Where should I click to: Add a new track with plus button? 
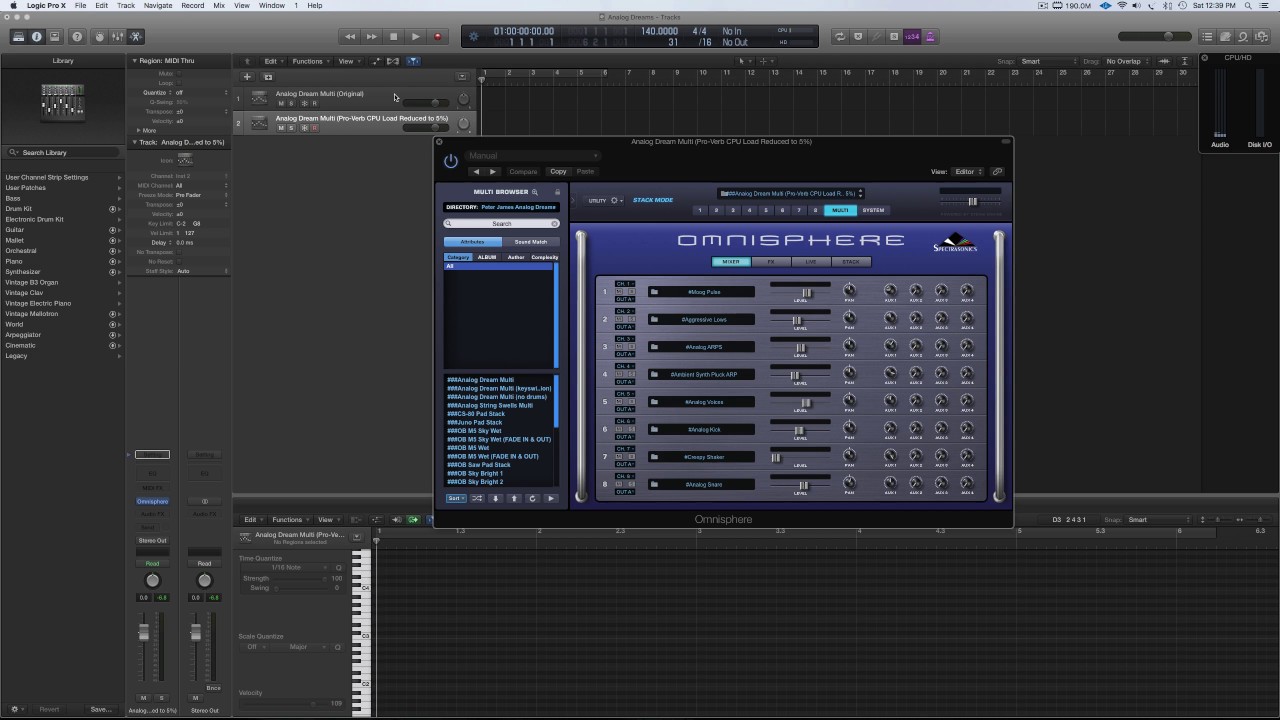click(247, 77)
